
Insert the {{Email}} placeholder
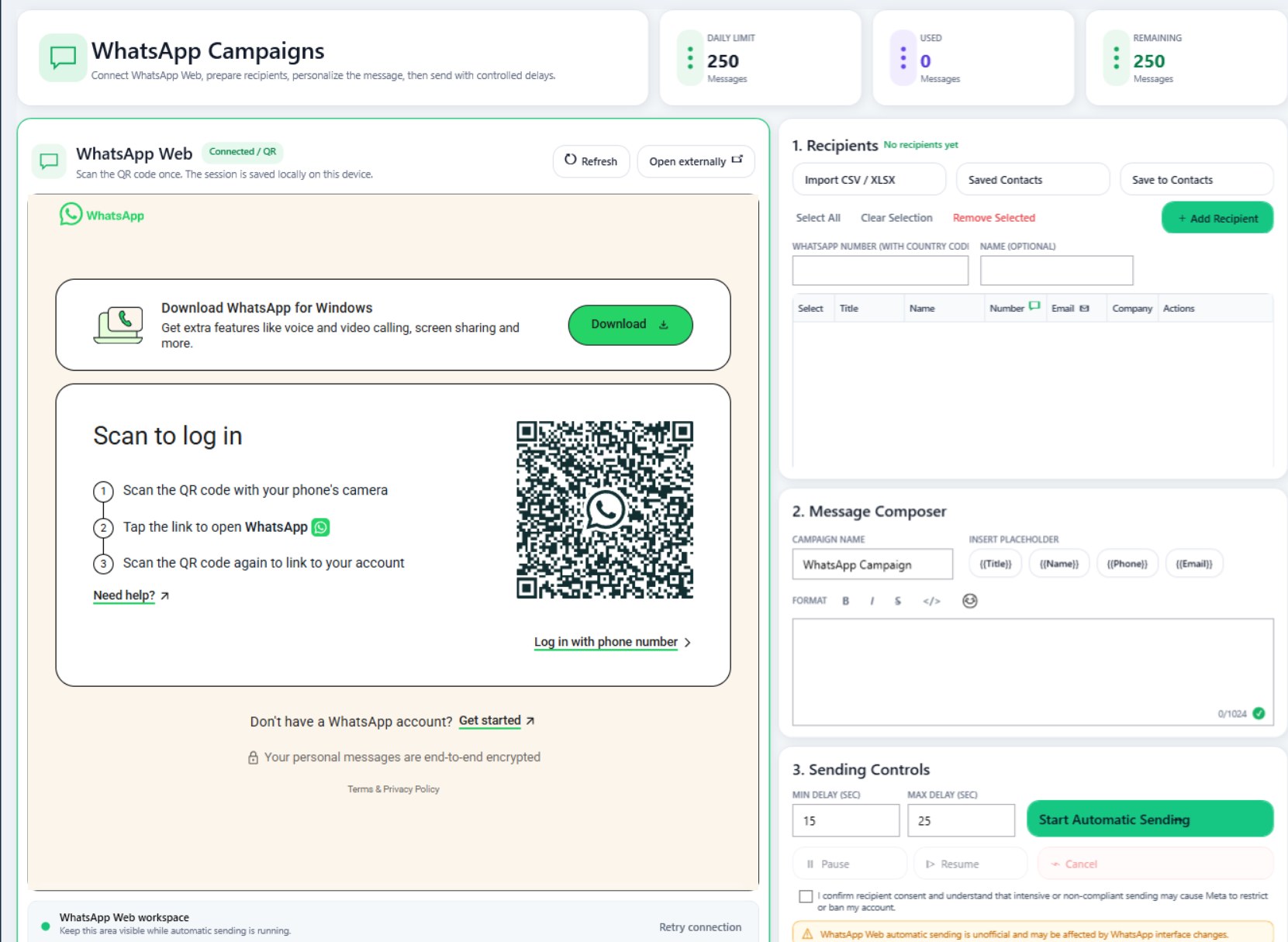click(1193, 564)
